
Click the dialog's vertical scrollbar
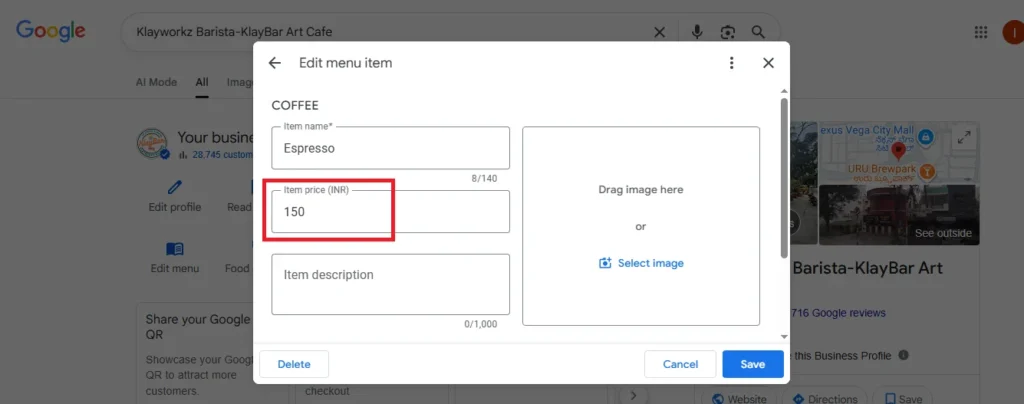pos(784,176)
